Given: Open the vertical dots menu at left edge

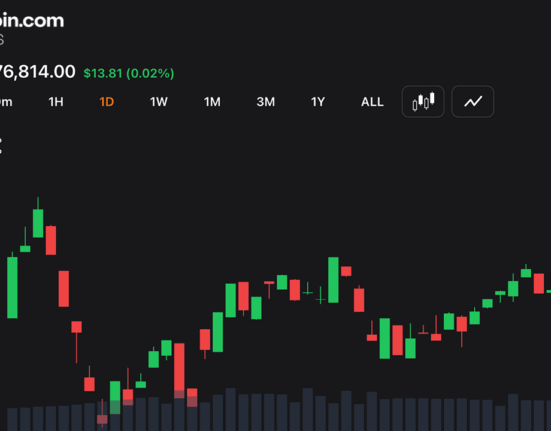Looking at the screenshot, I should coord(1,146).
